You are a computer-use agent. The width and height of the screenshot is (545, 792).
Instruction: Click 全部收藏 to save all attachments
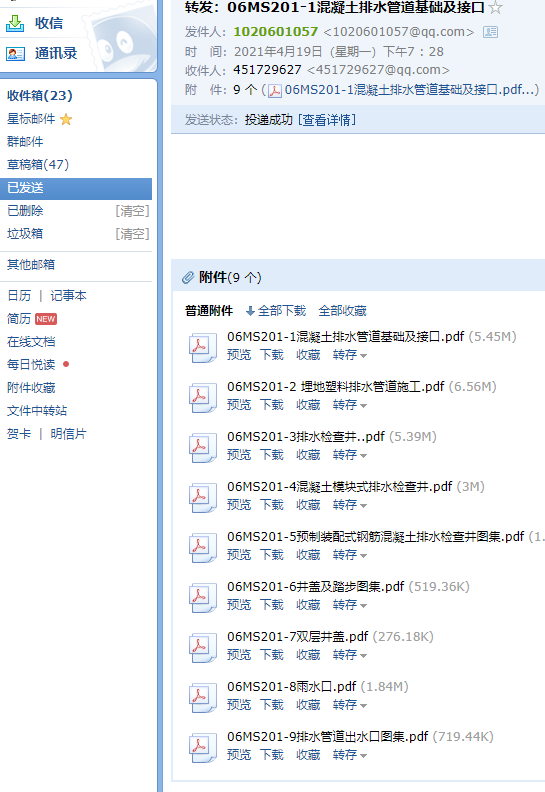click(x=342, y=311)
